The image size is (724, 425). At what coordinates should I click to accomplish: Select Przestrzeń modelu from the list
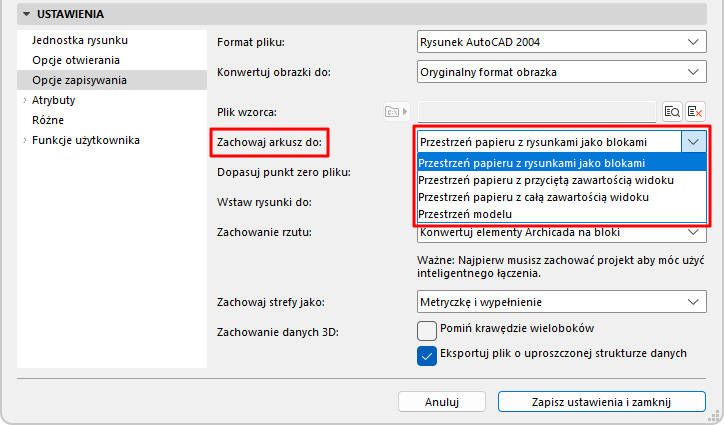tap(466, 215)
